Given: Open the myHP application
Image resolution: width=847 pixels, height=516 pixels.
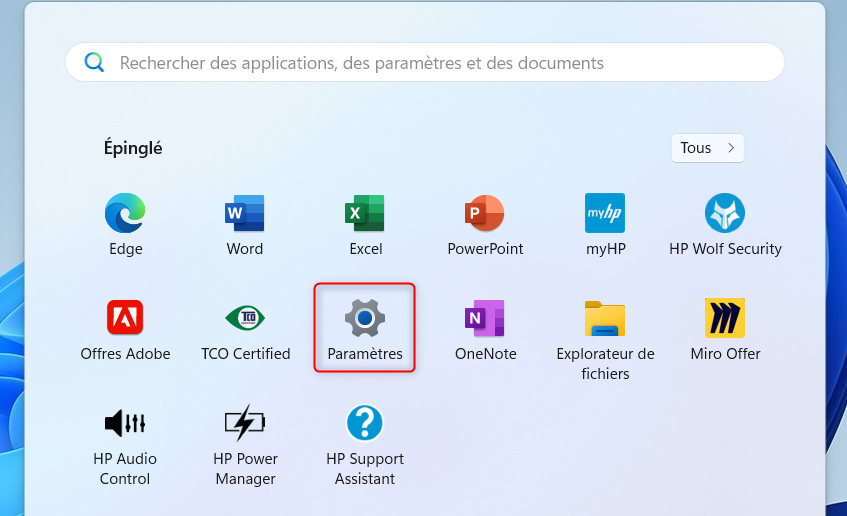Looking at the screenshot, I should (605, 214).
